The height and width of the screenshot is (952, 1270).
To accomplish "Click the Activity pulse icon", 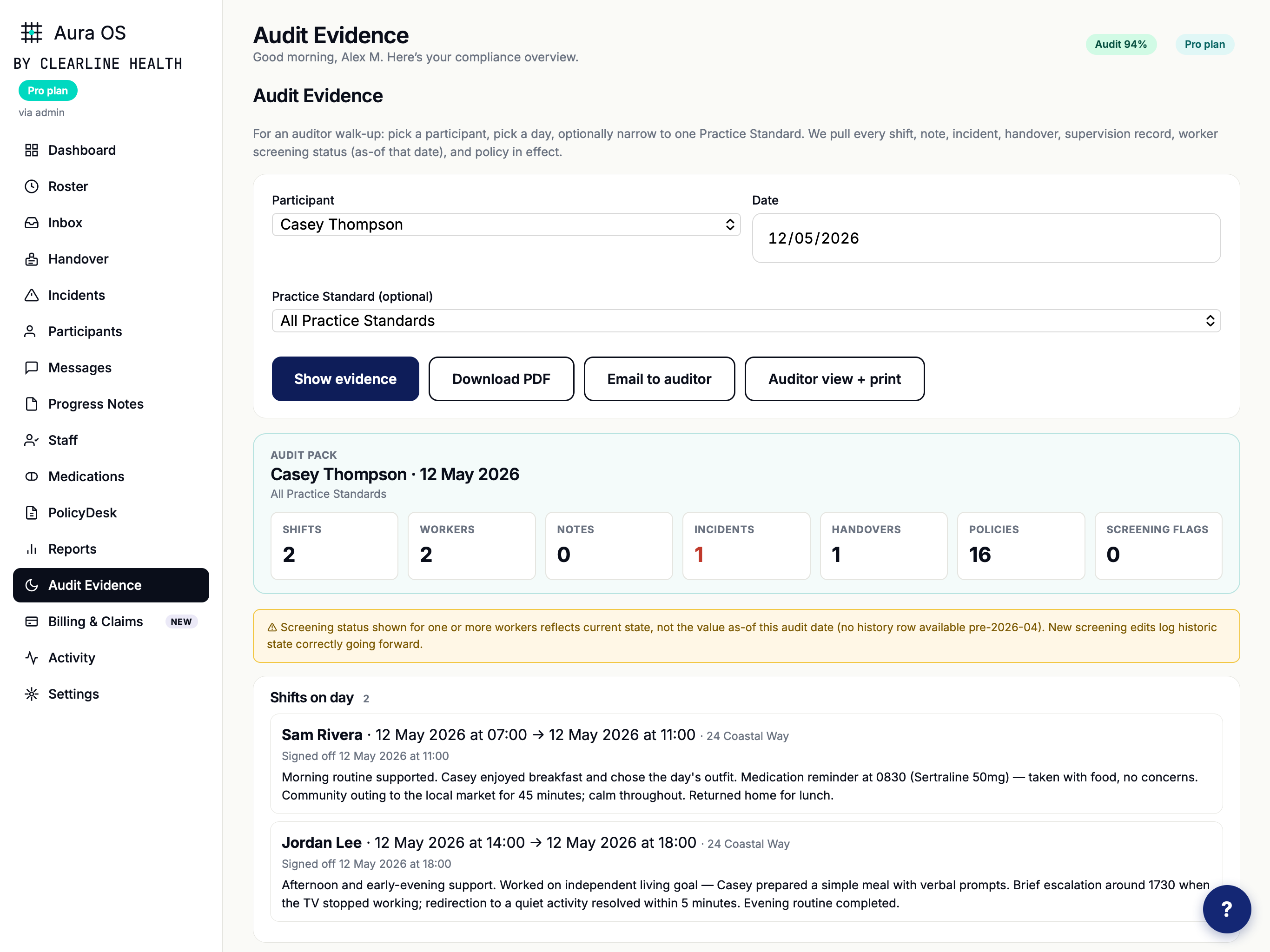I will pos(32,658).
